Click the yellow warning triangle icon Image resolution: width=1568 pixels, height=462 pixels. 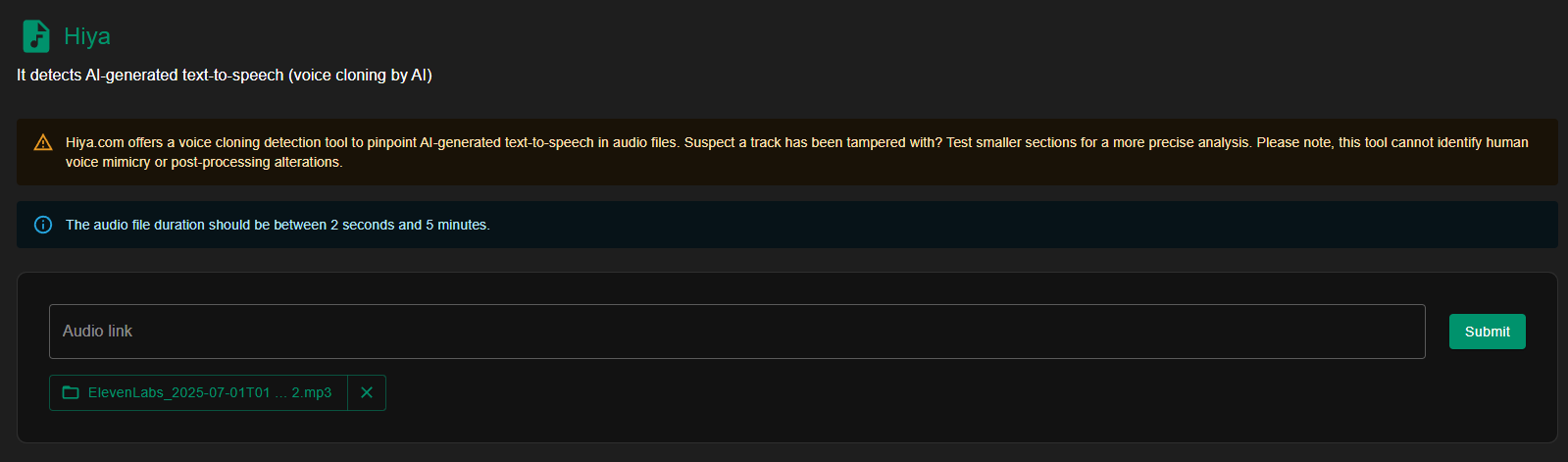coord(43,143)
